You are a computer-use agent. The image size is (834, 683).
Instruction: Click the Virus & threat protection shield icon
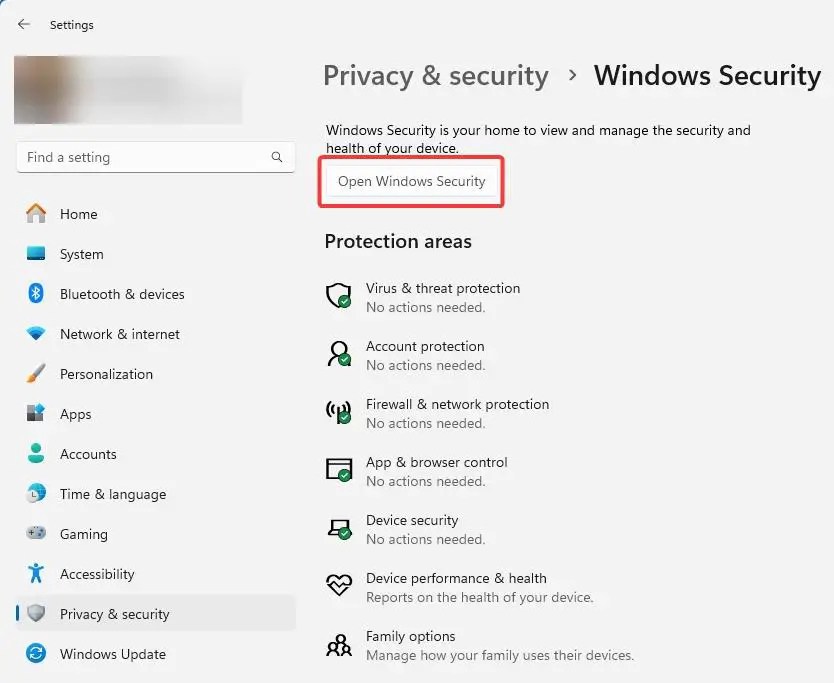(339, 296)
